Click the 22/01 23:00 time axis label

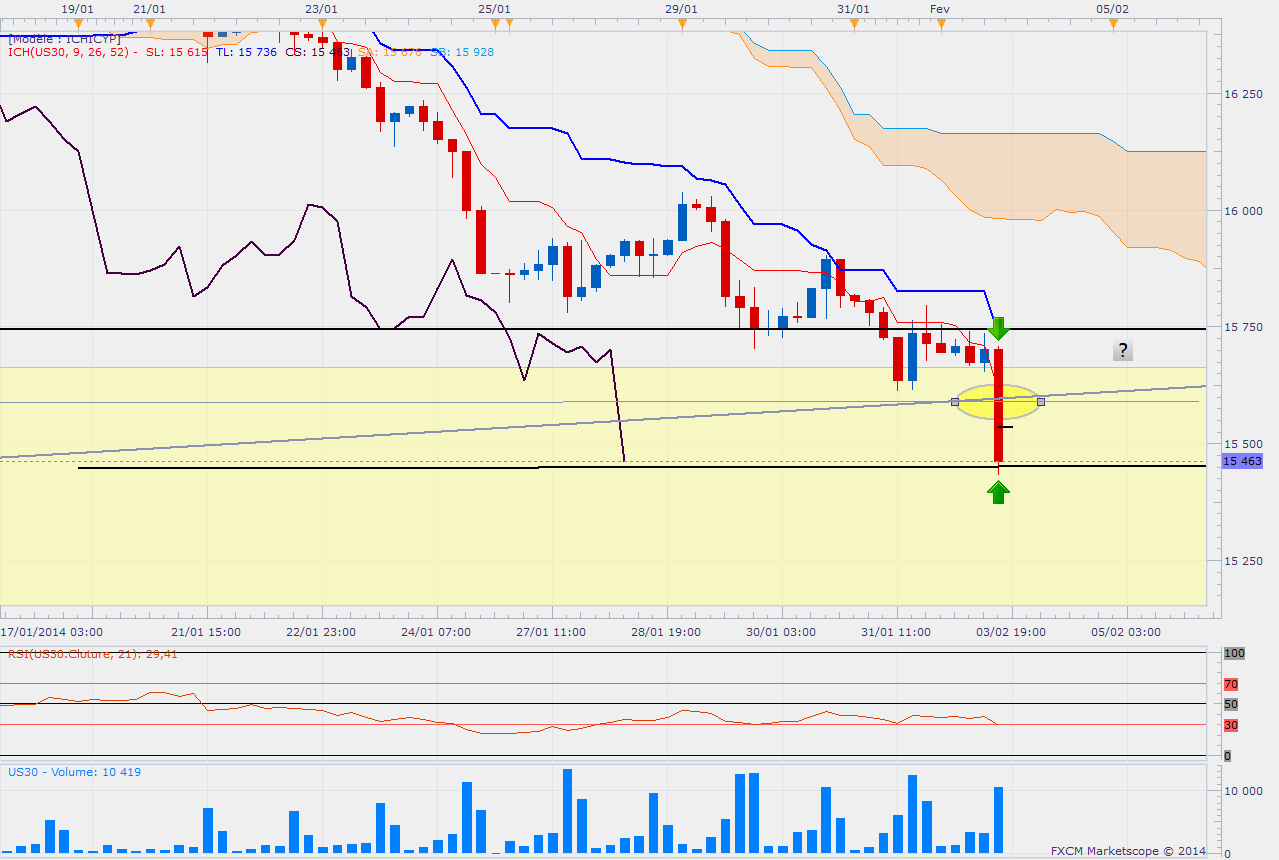[x=321, y=632]
